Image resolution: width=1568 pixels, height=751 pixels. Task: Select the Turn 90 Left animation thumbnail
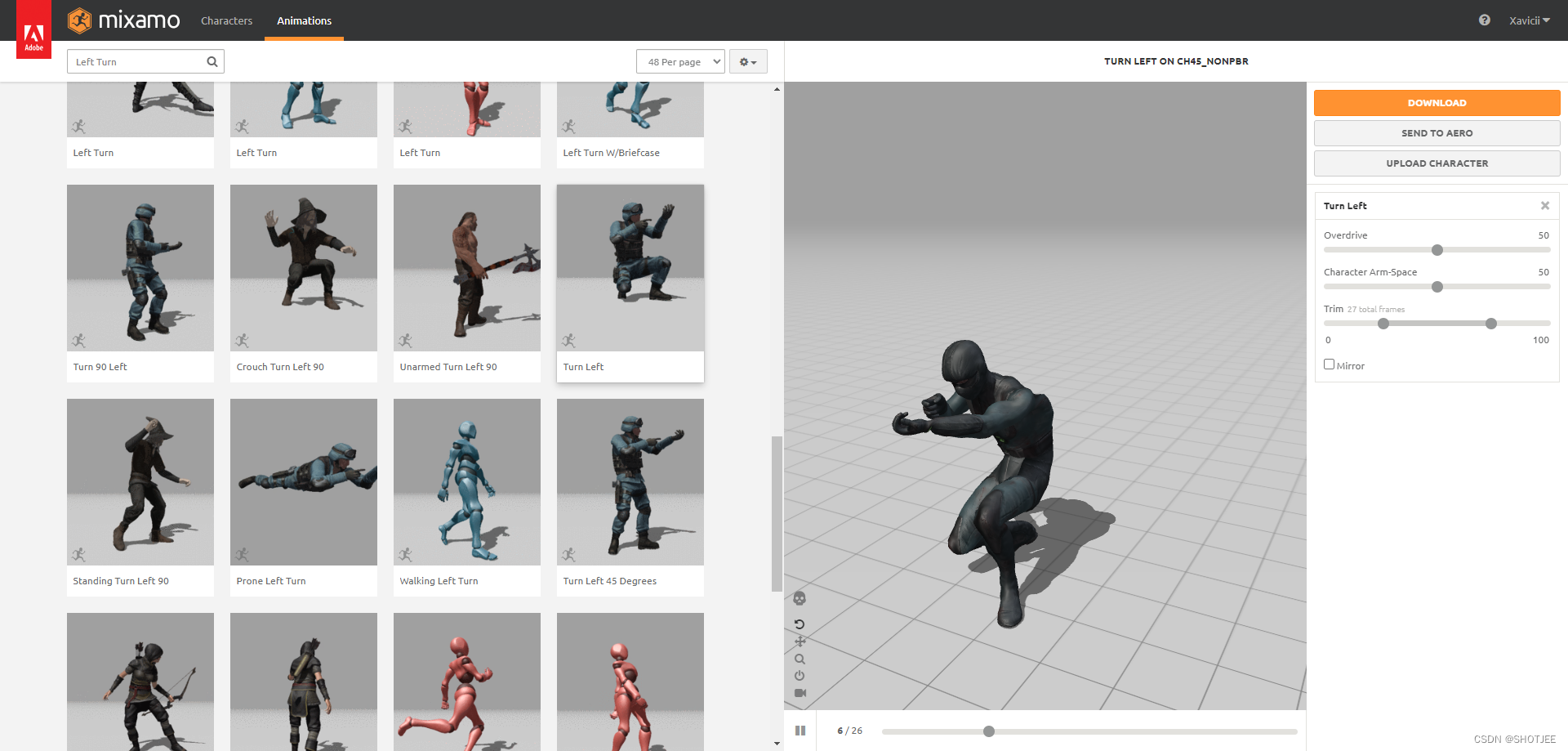140,268
